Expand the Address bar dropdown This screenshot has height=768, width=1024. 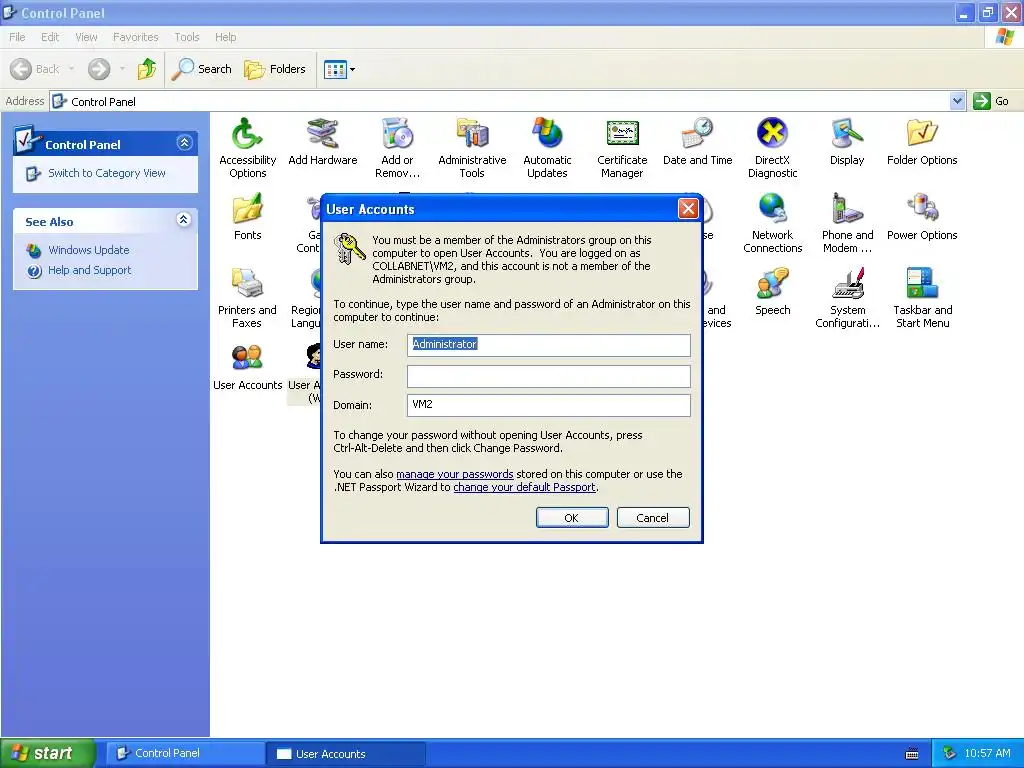point(957,101)
